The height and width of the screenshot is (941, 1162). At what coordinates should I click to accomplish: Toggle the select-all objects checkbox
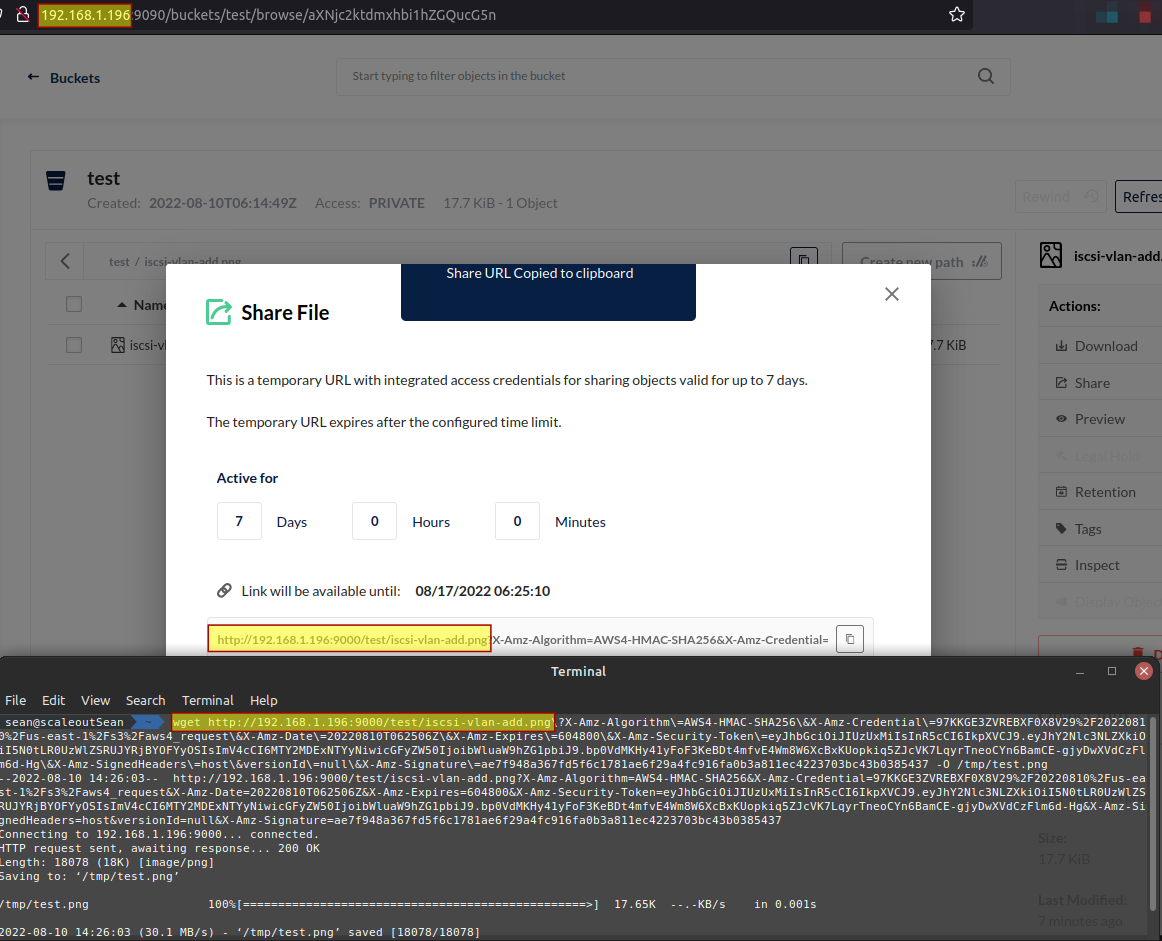[x=74, y=305]
